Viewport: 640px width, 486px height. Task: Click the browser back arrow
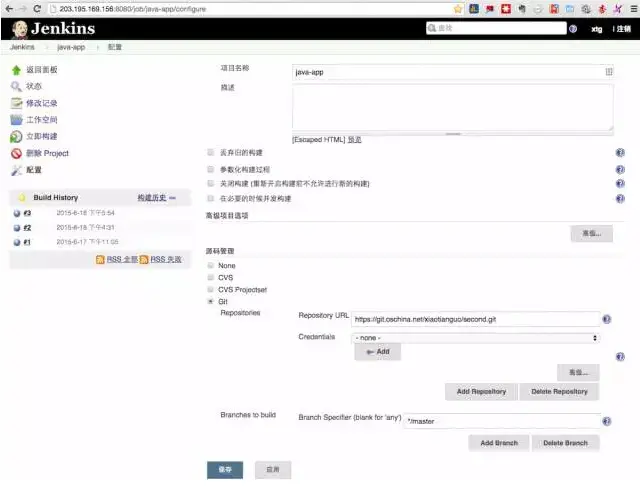click(9, 9)
